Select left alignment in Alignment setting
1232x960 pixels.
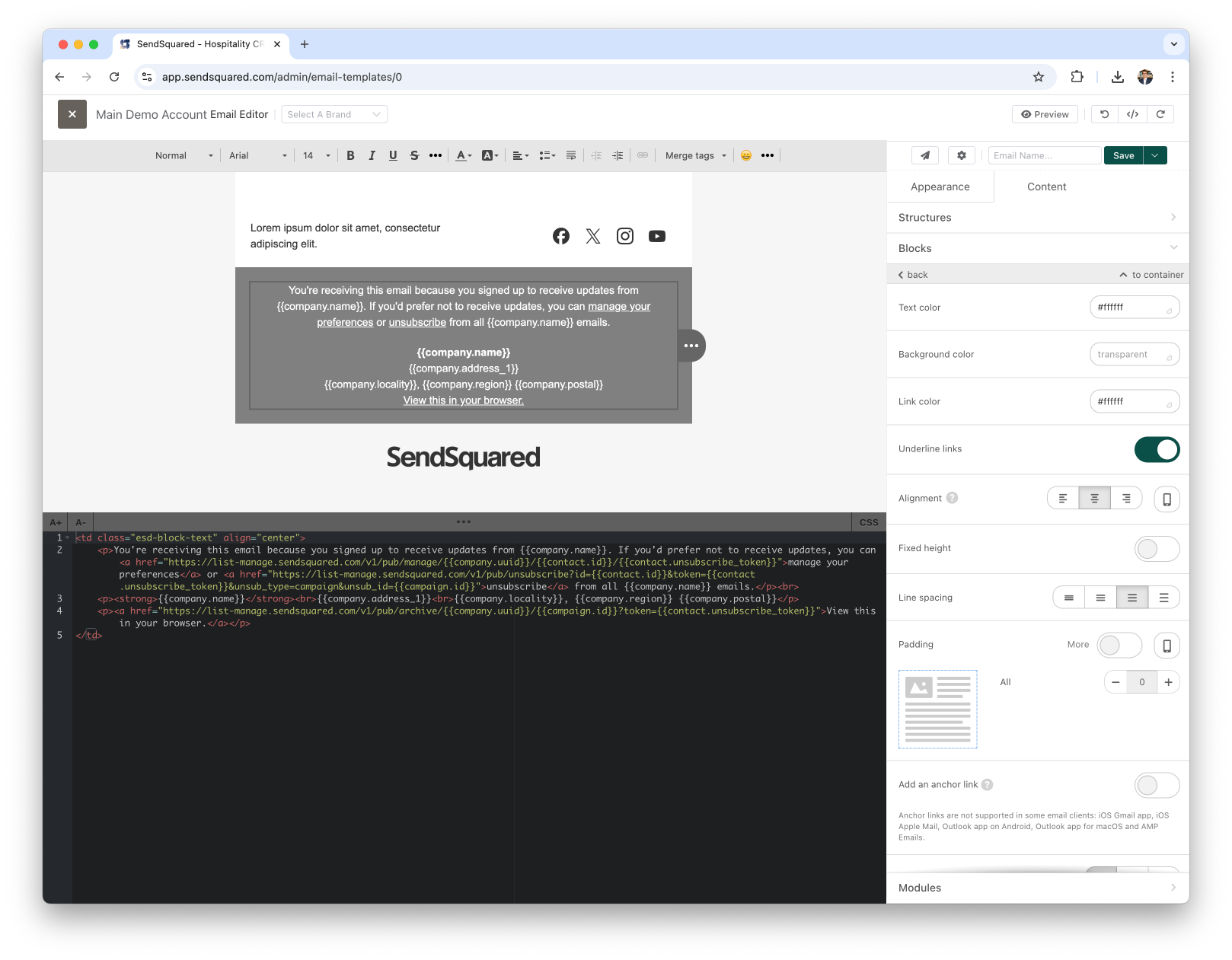click(1063, 499)
